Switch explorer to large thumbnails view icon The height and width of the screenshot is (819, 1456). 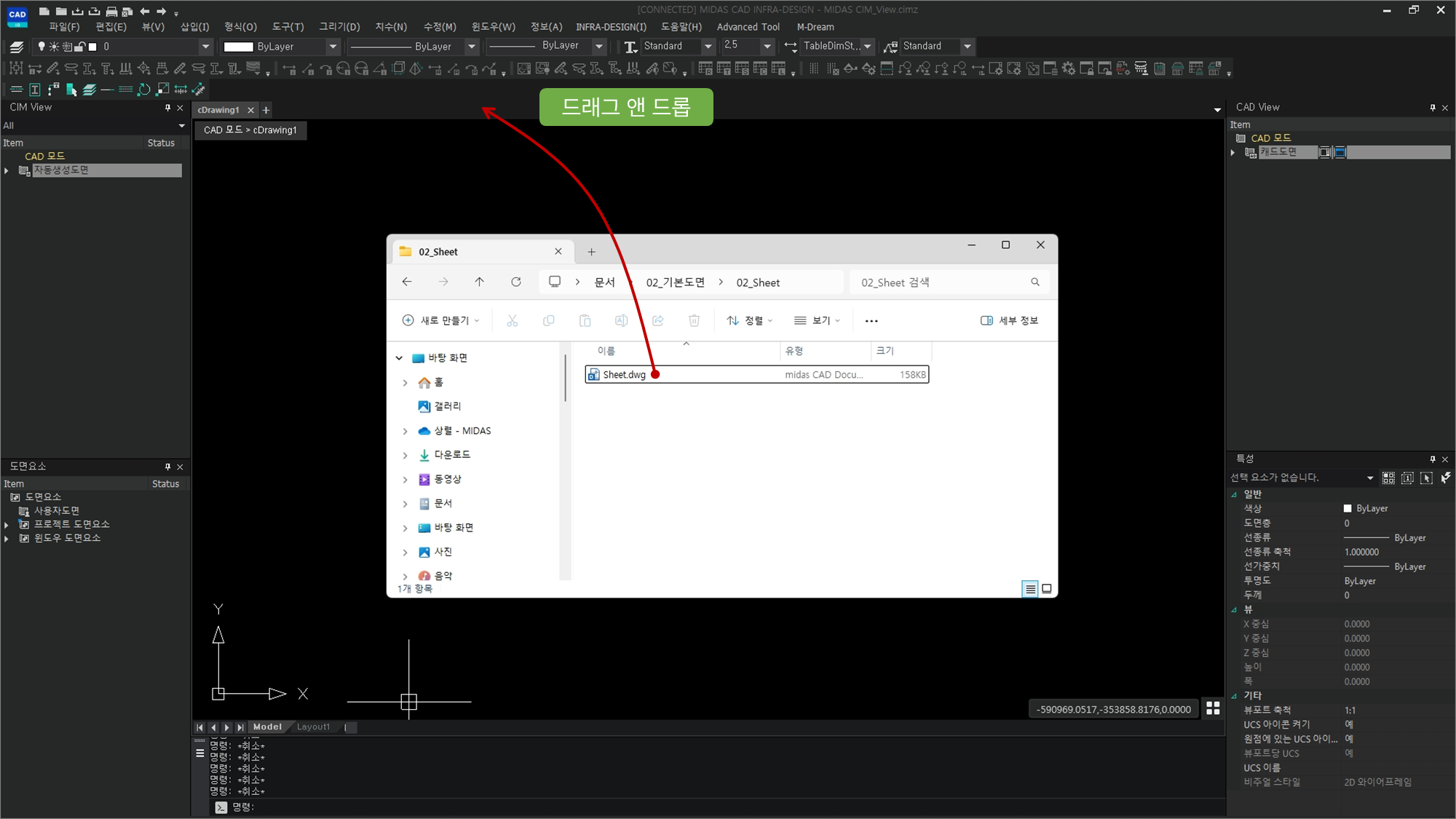pos(1047,589)
